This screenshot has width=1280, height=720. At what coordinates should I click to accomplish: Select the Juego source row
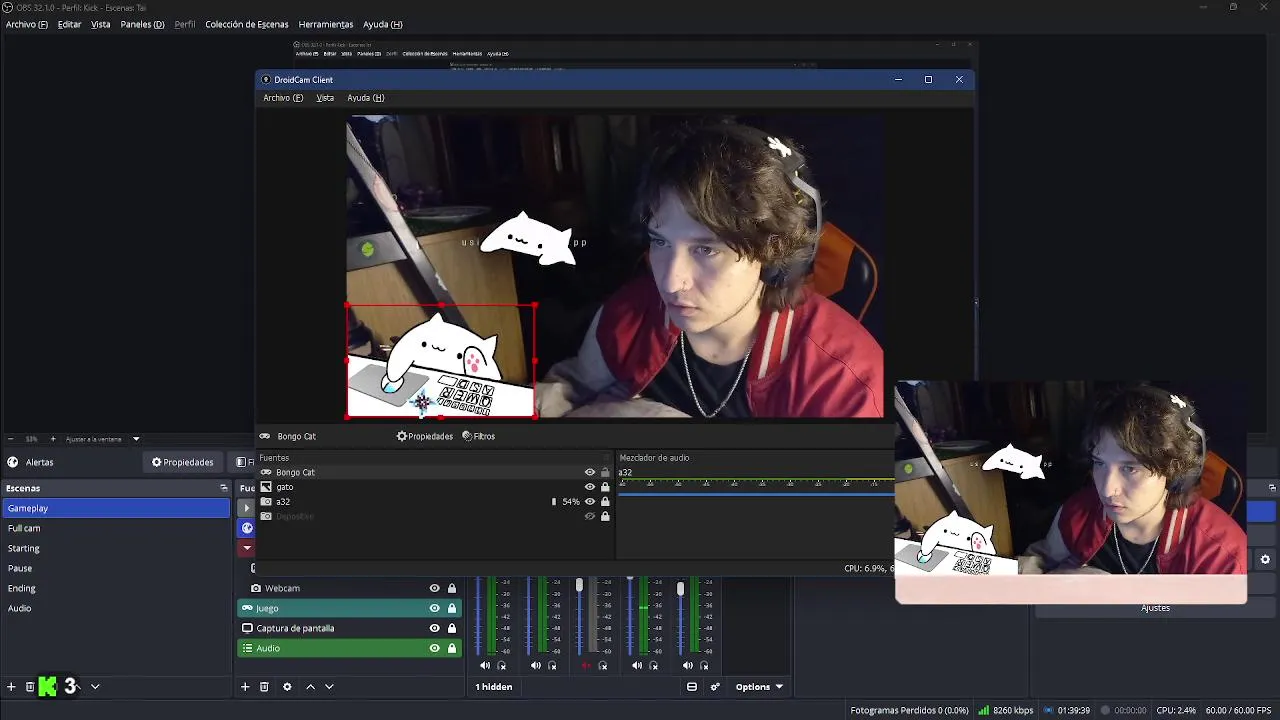pyautogui.click(x=349, y=608)
